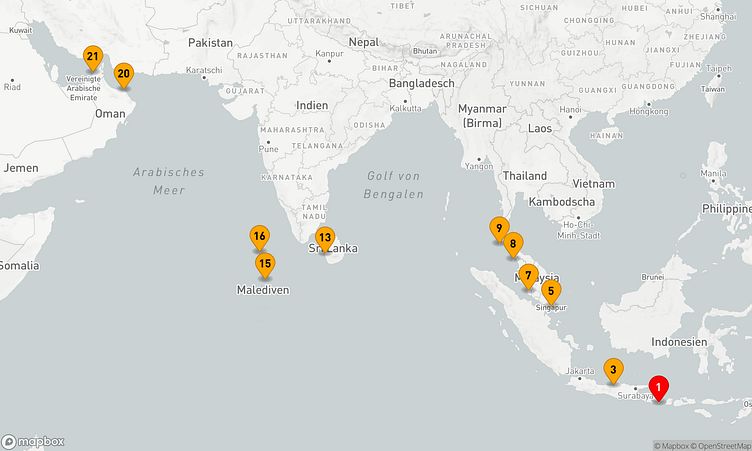This screenshot has height=451, width=752.
Task: Open the © Mapbox attribution link
Action: click(675, 445)
